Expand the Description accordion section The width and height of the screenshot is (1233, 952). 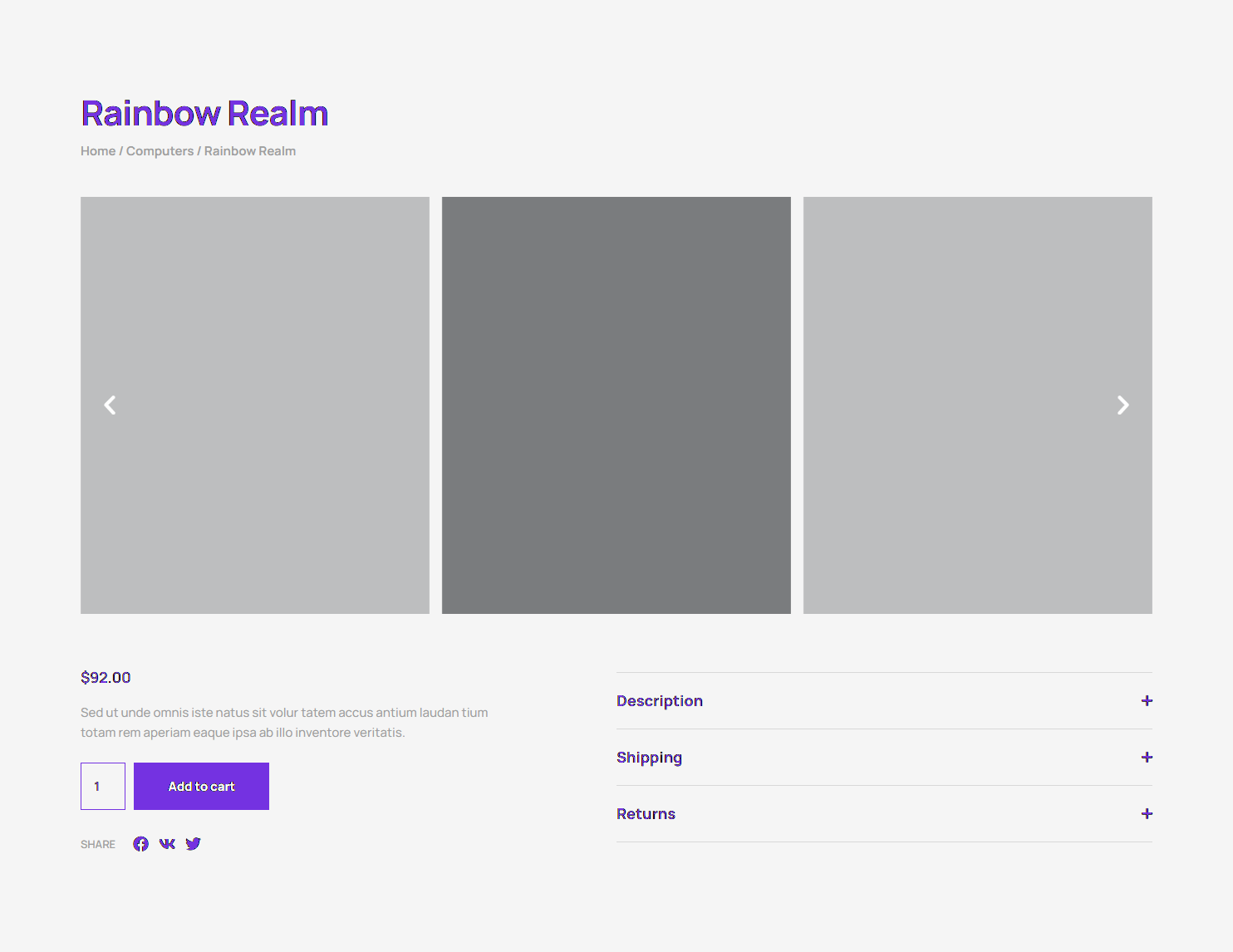click(660, 701)
